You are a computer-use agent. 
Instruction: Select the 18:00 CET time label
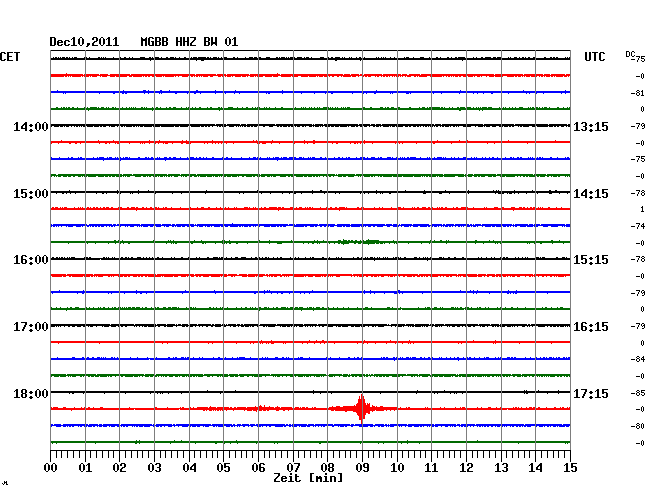coord(31,393)
